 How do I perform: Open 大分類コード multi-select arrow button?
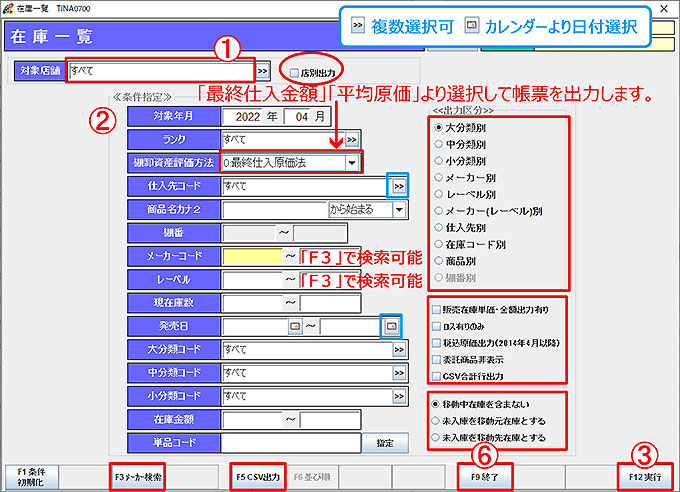[399, 350]
